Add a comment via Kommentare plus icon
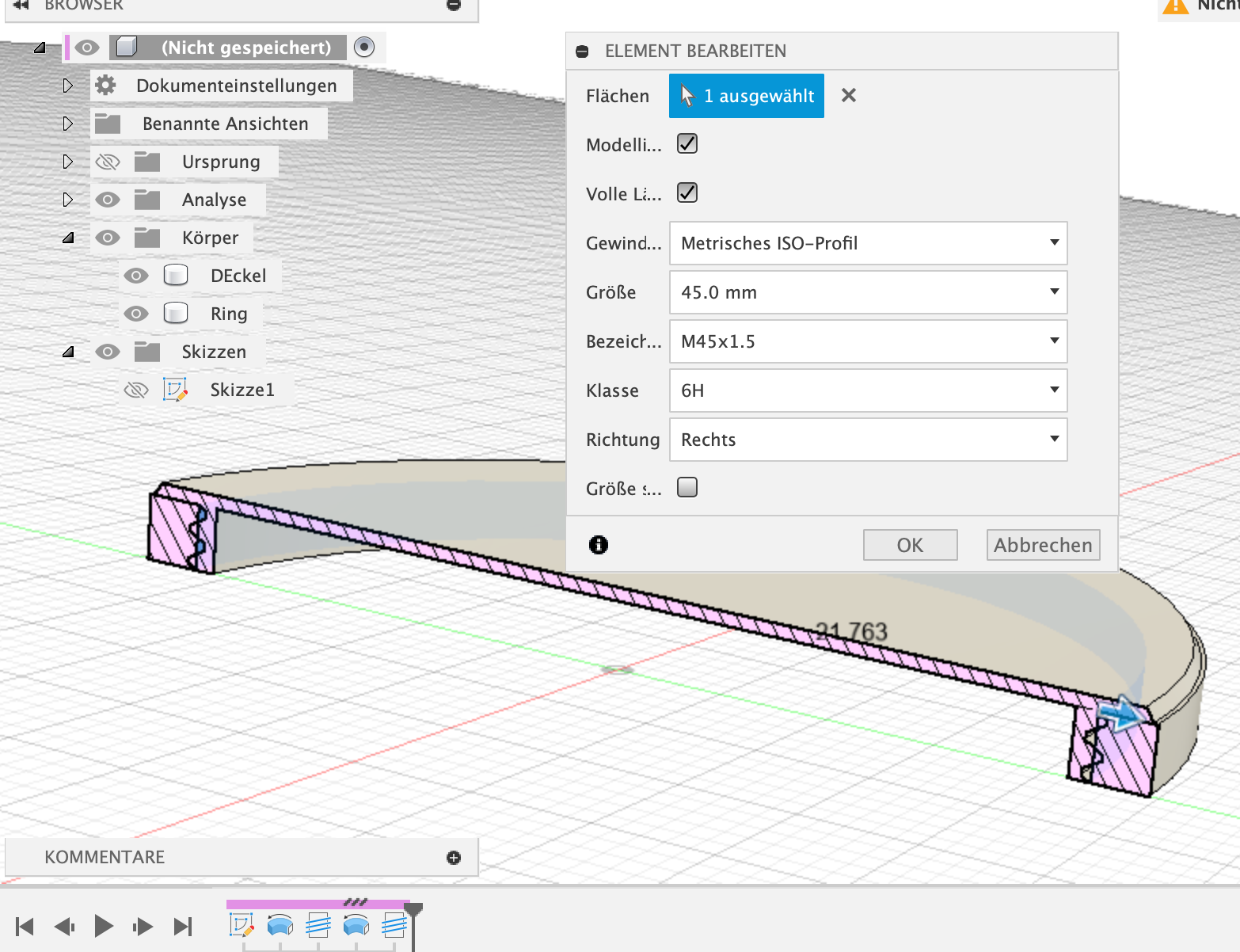Viewport: 1240px width, 952px height. (x=454, y=858)
